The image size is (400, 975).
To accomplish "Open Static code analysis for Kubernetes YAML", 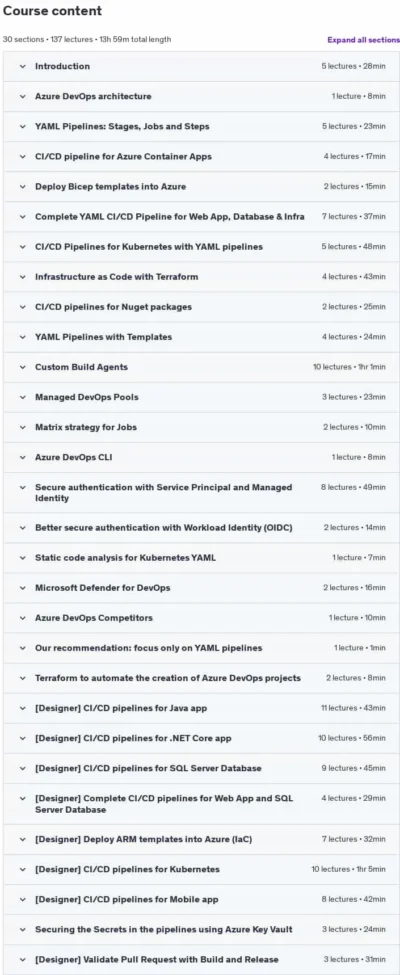I will [x=125, y=558].
